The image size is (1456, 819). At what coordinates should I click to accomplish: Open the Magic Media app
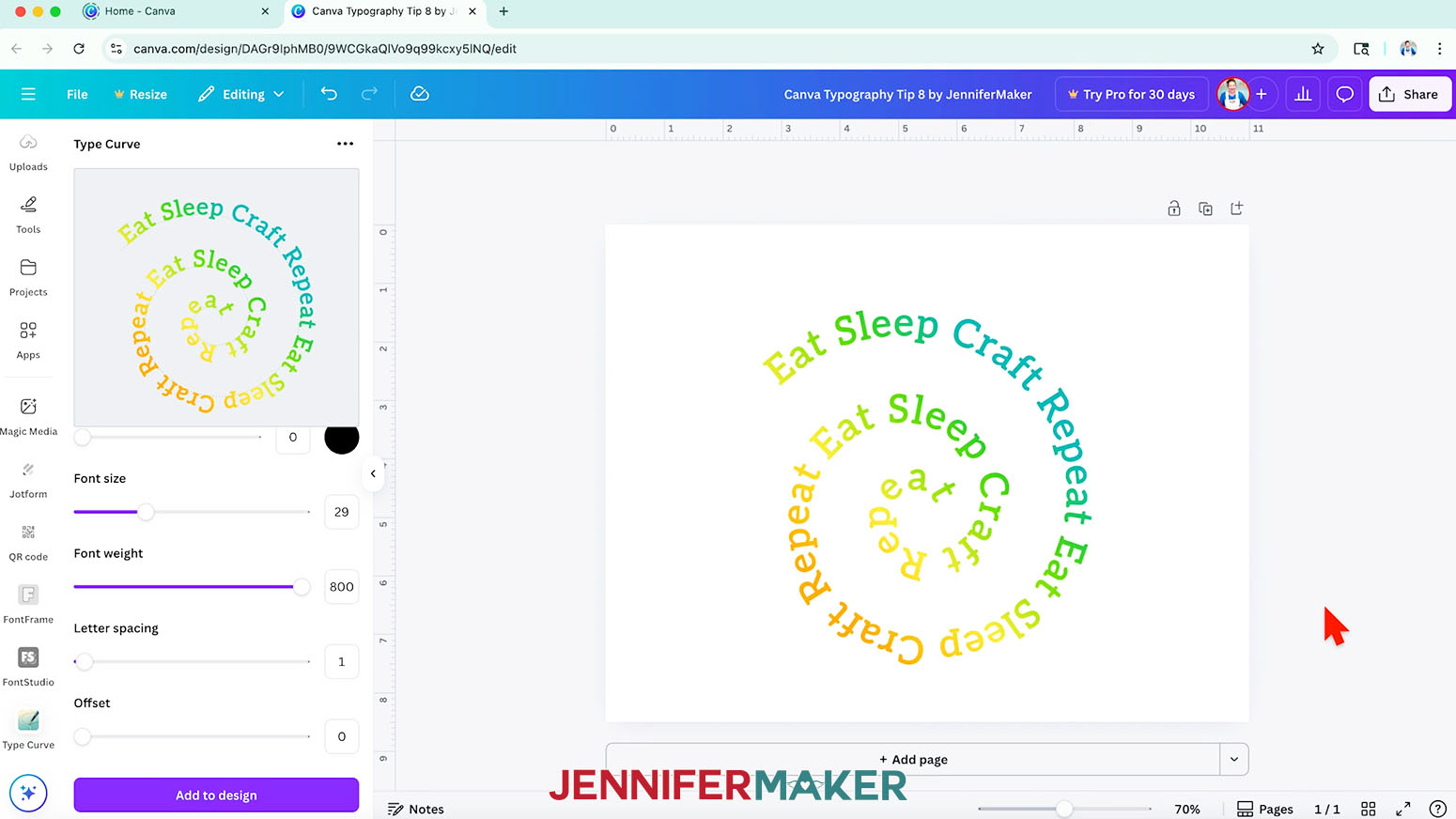pos(28,416)
